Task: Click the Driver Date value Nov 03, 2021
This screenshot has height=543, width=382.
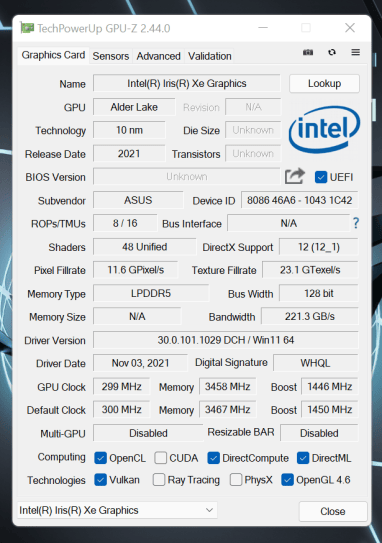Action: (x=140, y=363)
